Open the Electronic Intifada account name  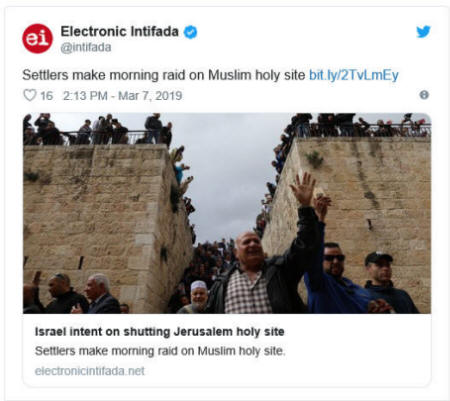point(119,31)
